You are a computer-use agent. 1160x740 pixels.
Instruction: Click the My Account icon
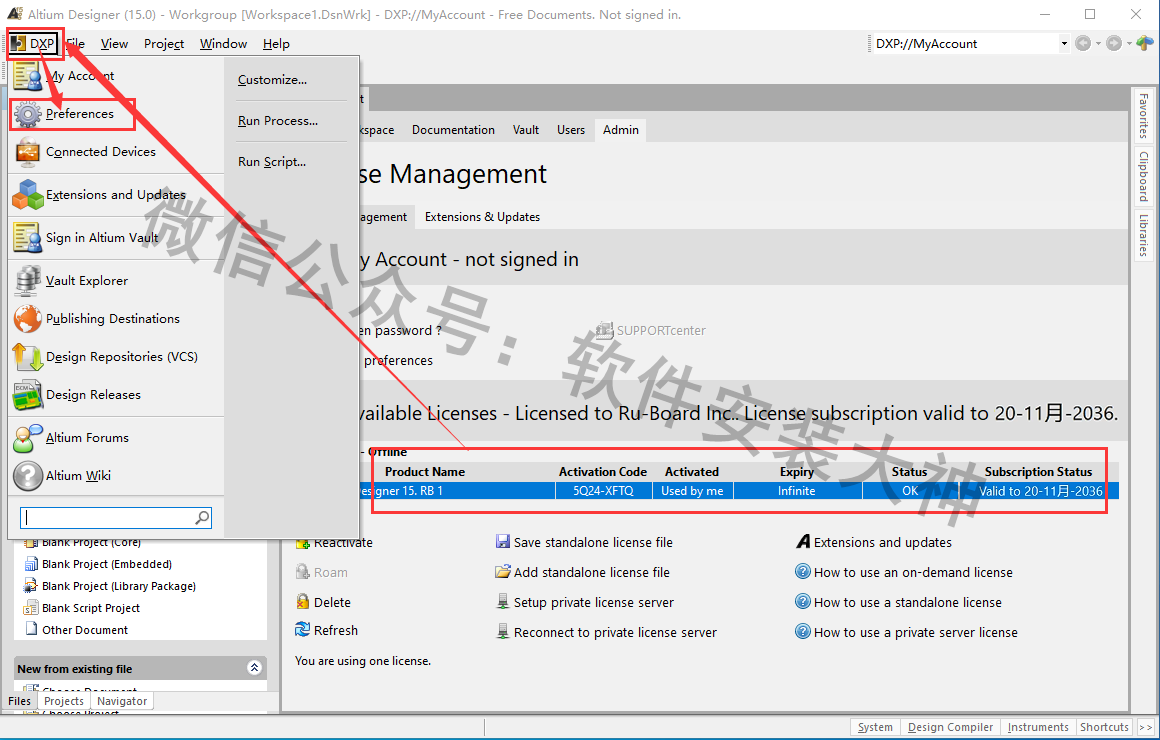pos(27,76)
